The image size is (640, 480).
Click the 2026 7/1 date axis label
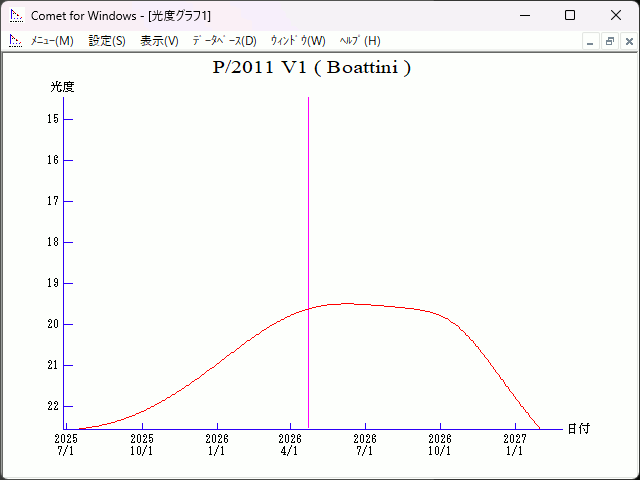[365, 445]
